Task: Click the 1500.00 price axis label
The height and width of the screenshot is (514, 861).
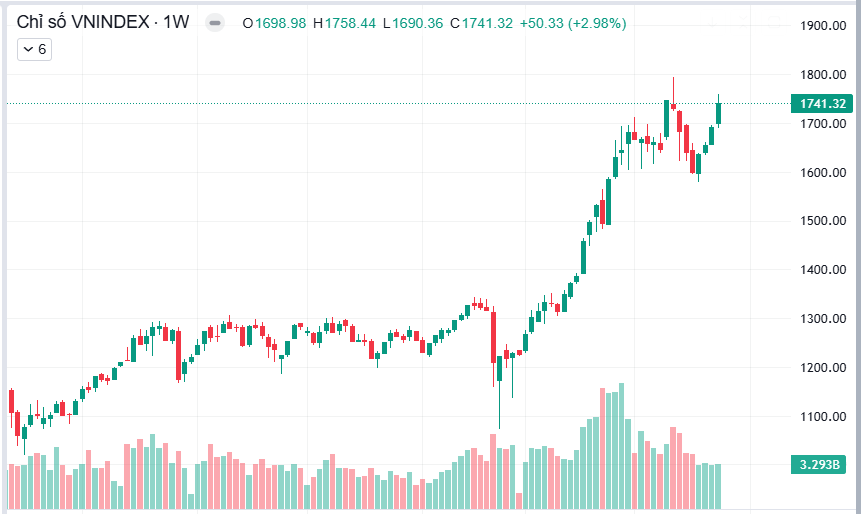Action: coord(823,221)
